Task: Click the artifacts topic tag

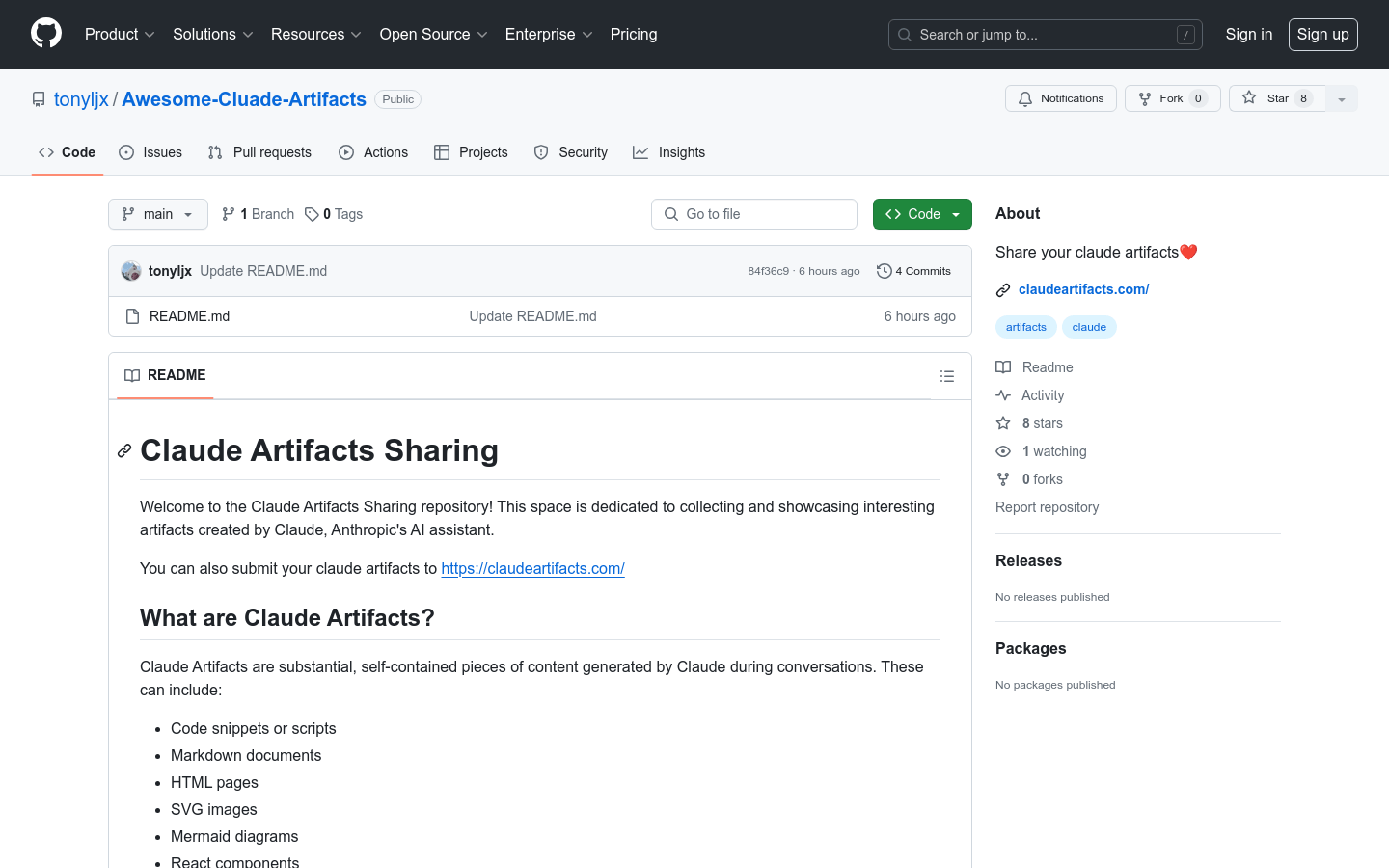Action: pos(1026,327)
